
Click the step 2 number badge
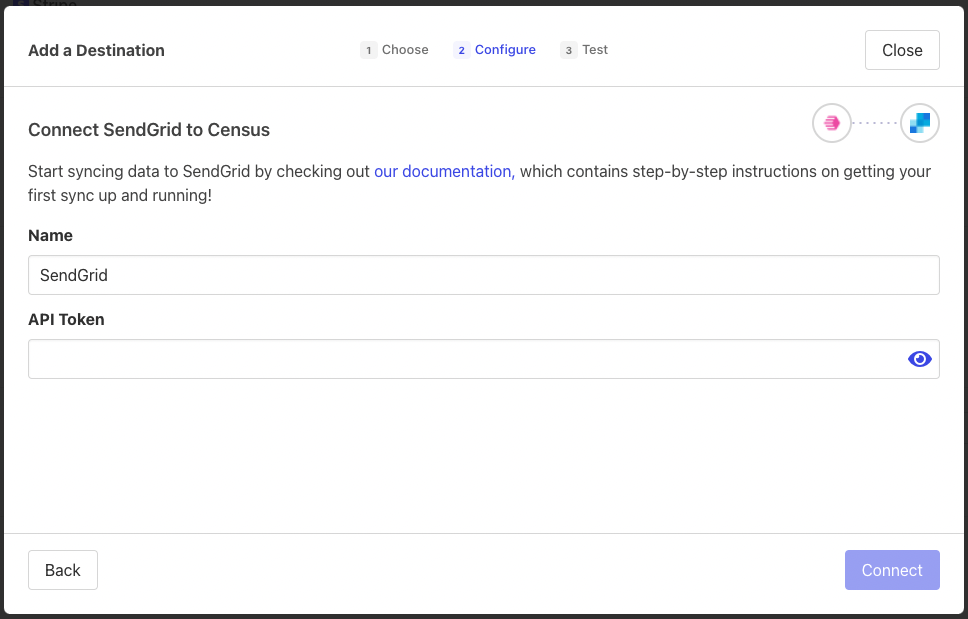(461, 50)
